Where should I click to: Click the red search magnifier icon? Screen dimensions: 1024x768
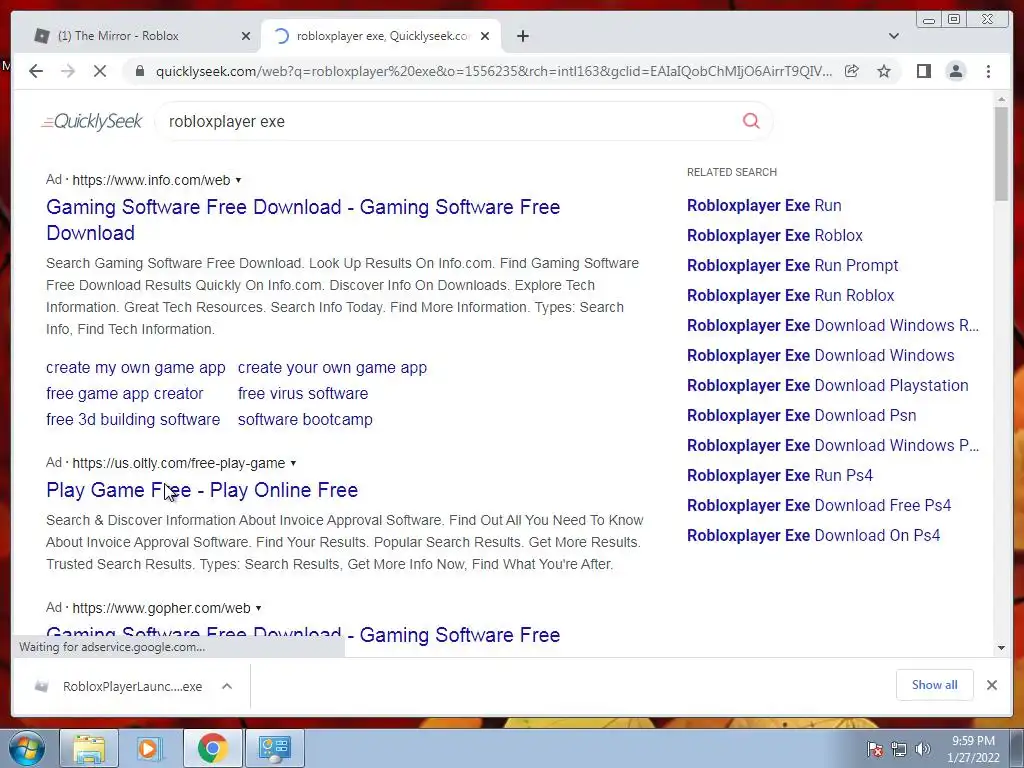(751, 121)
